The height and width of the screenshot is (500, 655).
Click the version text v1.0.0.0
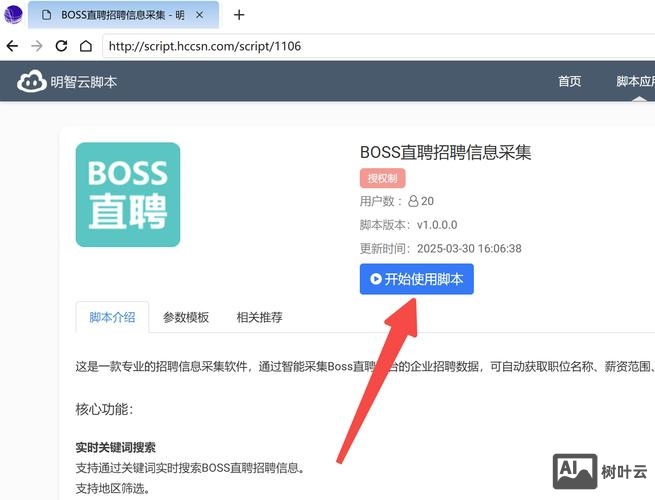point(437,225)
